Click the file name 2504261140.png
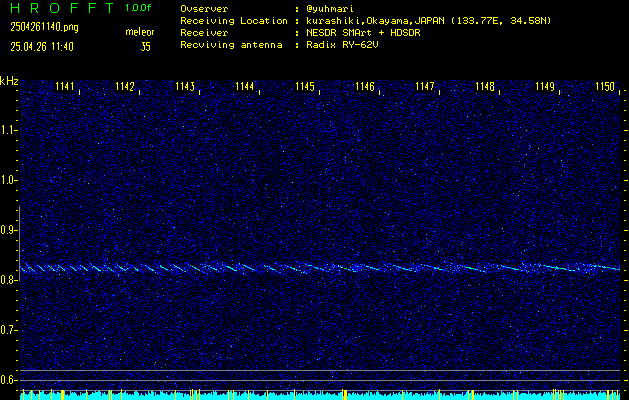The height and width of the screenshot is (400, 629). 45,27
